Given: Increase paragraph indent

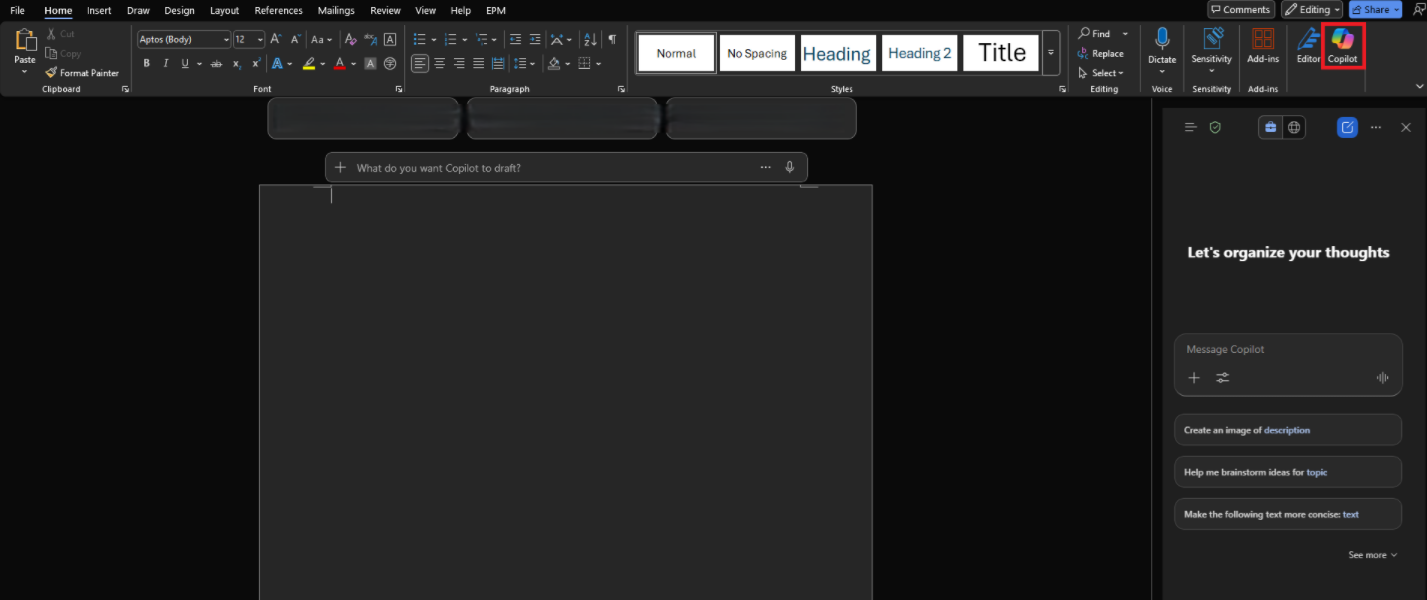Looking at the screenshot, I should [536, 39].
